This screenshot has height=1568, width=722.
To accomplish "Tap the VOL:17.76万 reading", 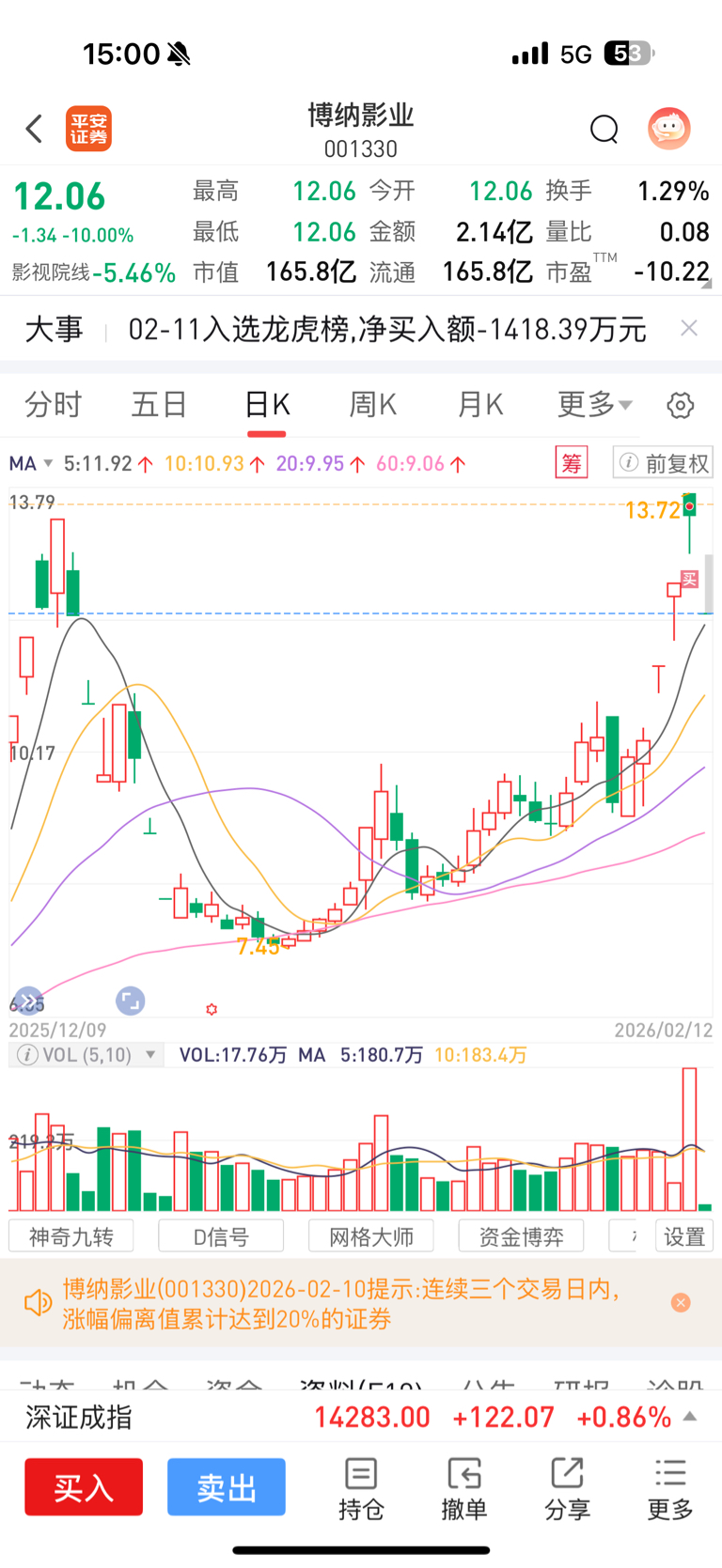I will 233,1055.
